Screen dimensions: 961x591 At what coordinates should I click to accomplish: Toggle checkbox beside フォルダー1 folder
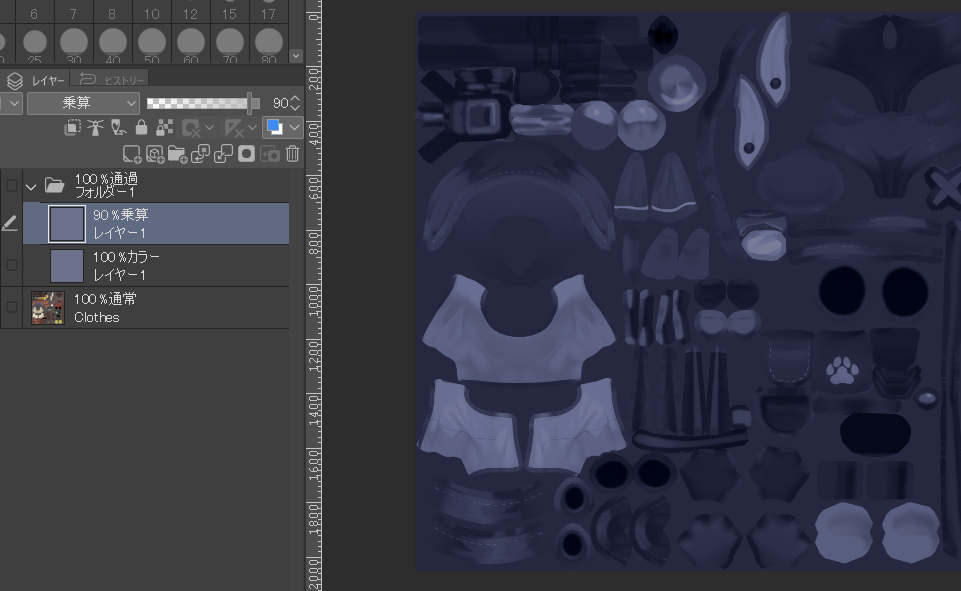point(12,185)
